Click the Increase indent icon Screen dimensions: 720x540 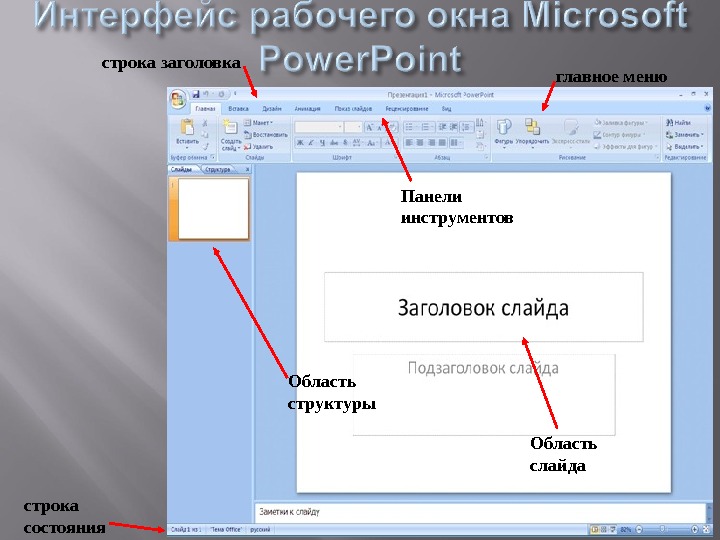[454, 127]
